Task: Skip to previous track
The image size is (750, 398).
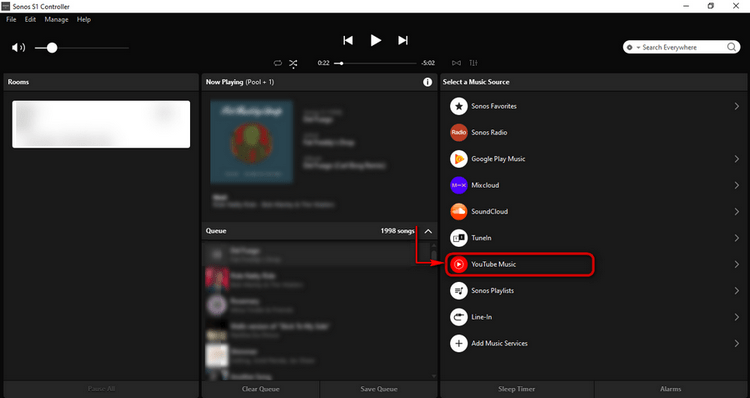Action: click(x=348, y=40)
